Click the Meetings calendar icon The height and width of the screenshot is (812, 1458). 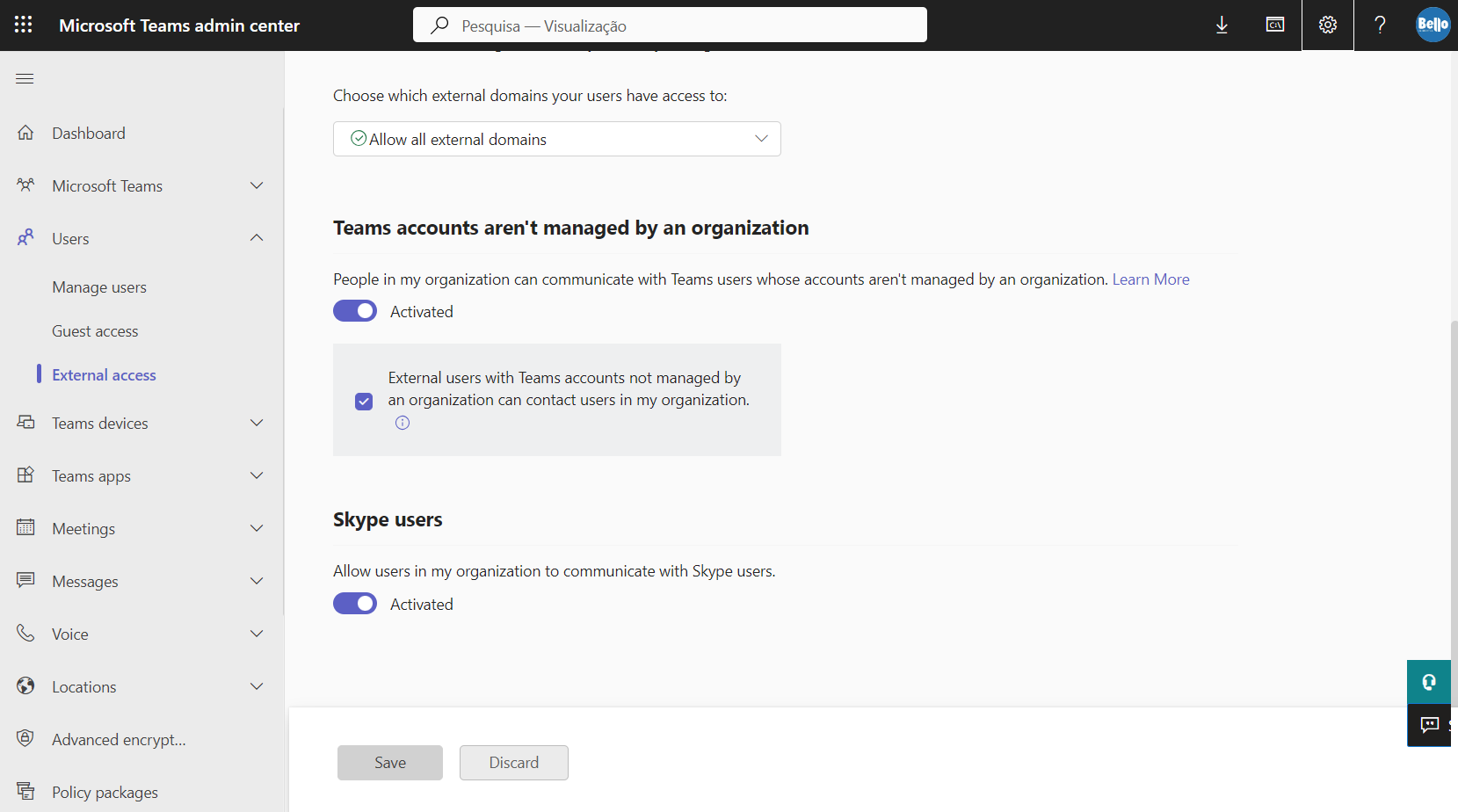25,528
